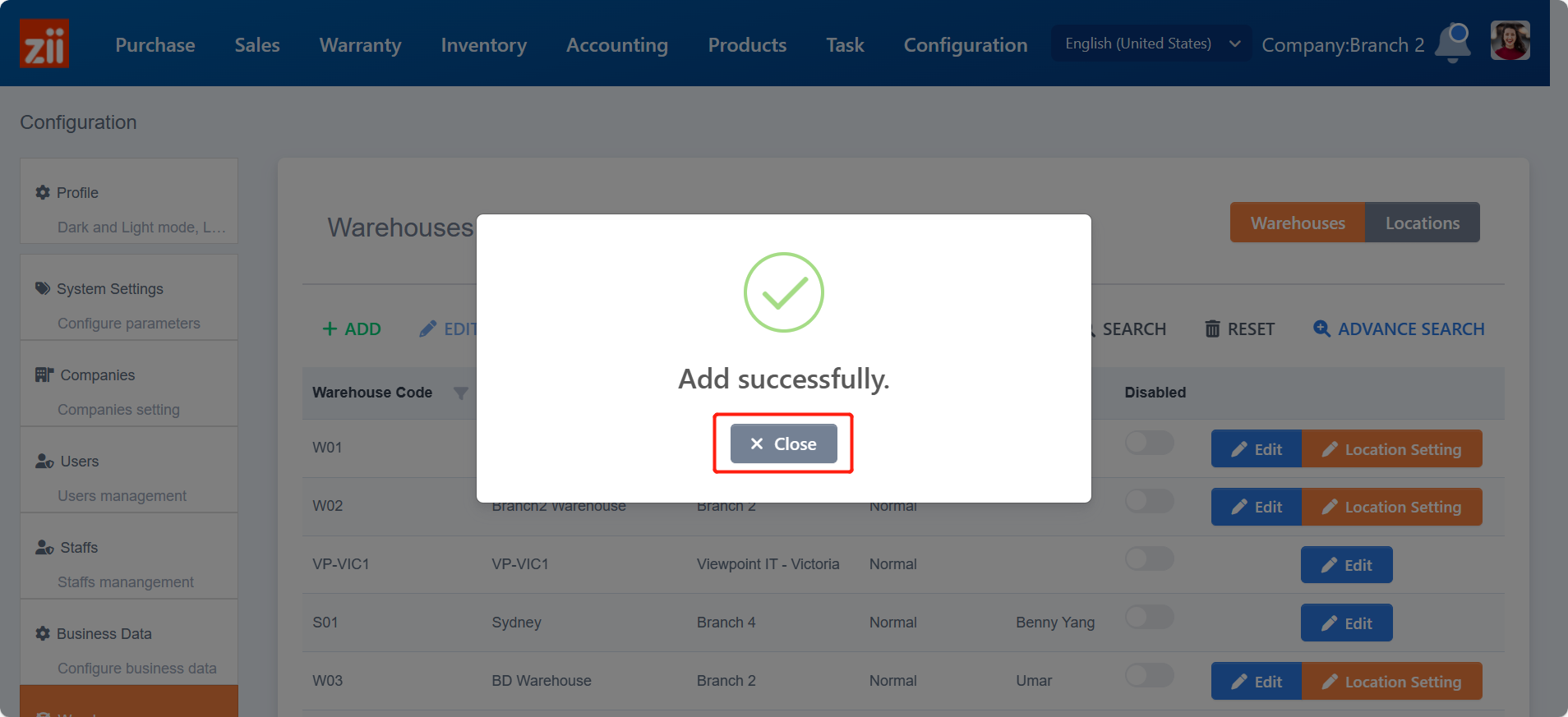Screen dimensions: 1568x717
Task: Open the Accounting menu
Action: [617, 45]
